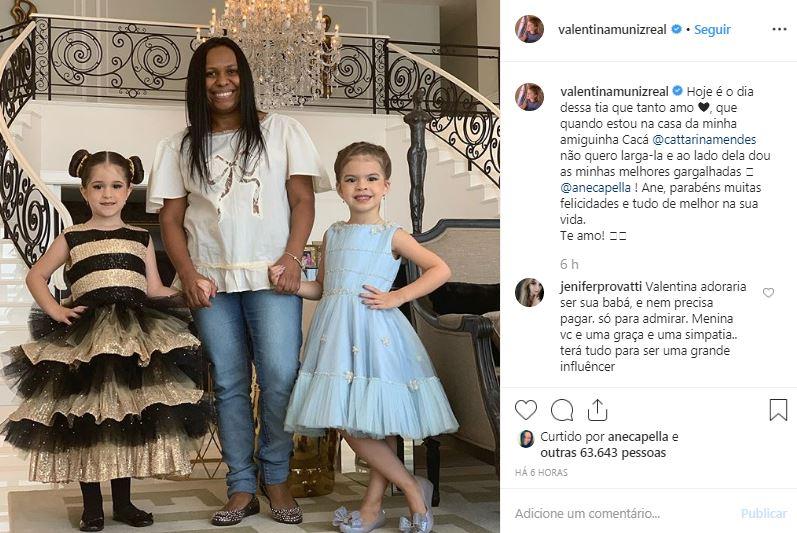Follow the account via the Seguir link
This screenshot has height=533, width=797.
(x=713, y=29)
